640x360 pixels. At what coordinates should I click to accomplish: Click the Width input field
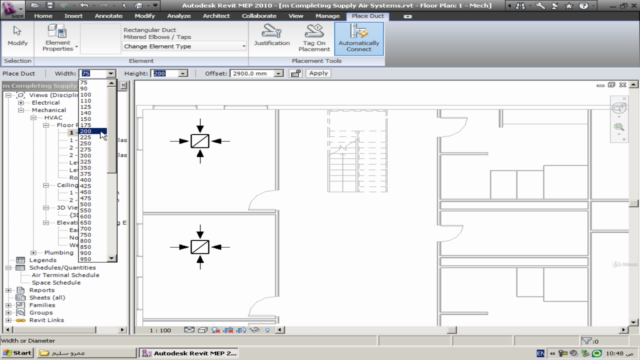93,73
